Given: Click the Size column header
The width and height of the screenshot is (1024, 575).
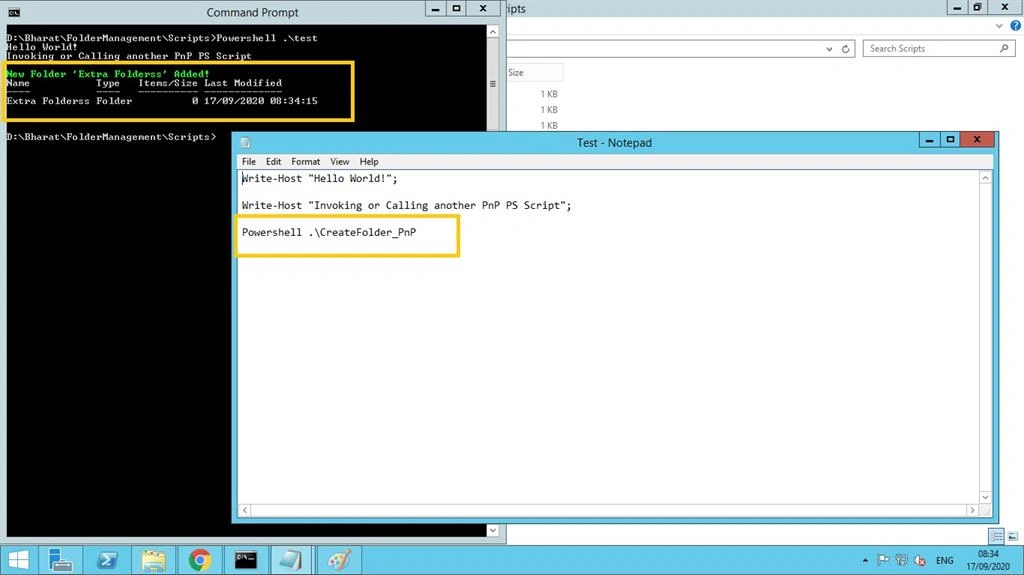Looking at the screenshot, I should click(534, 73).
